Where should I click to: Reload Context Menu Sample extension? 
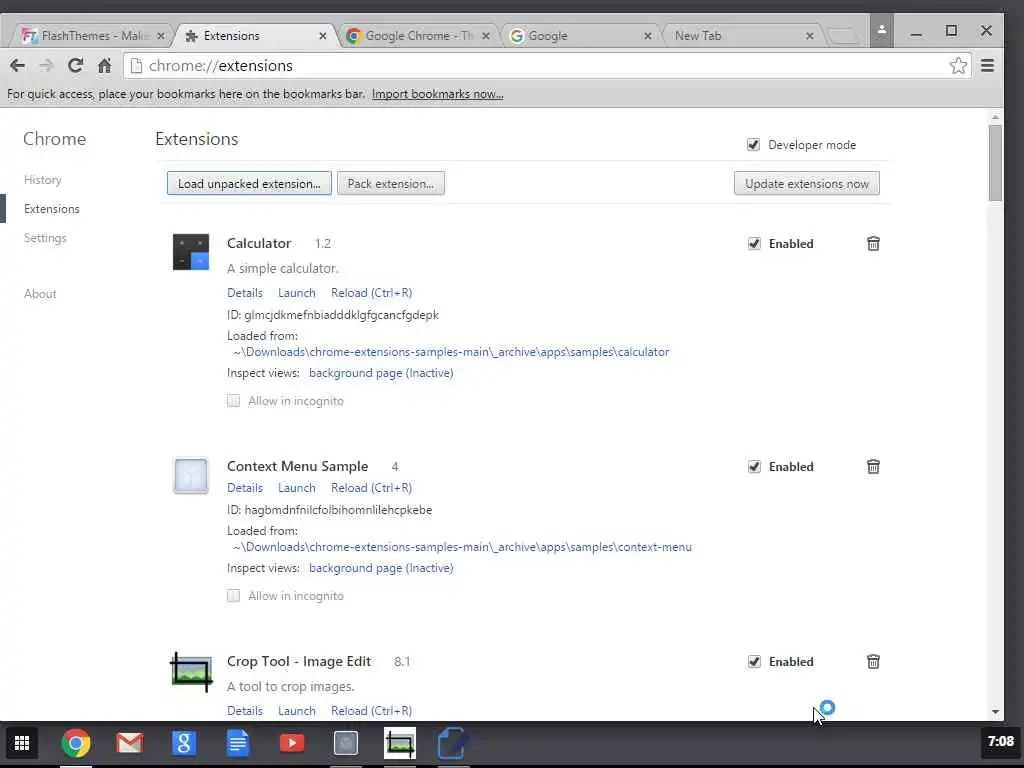pos(372,488)
